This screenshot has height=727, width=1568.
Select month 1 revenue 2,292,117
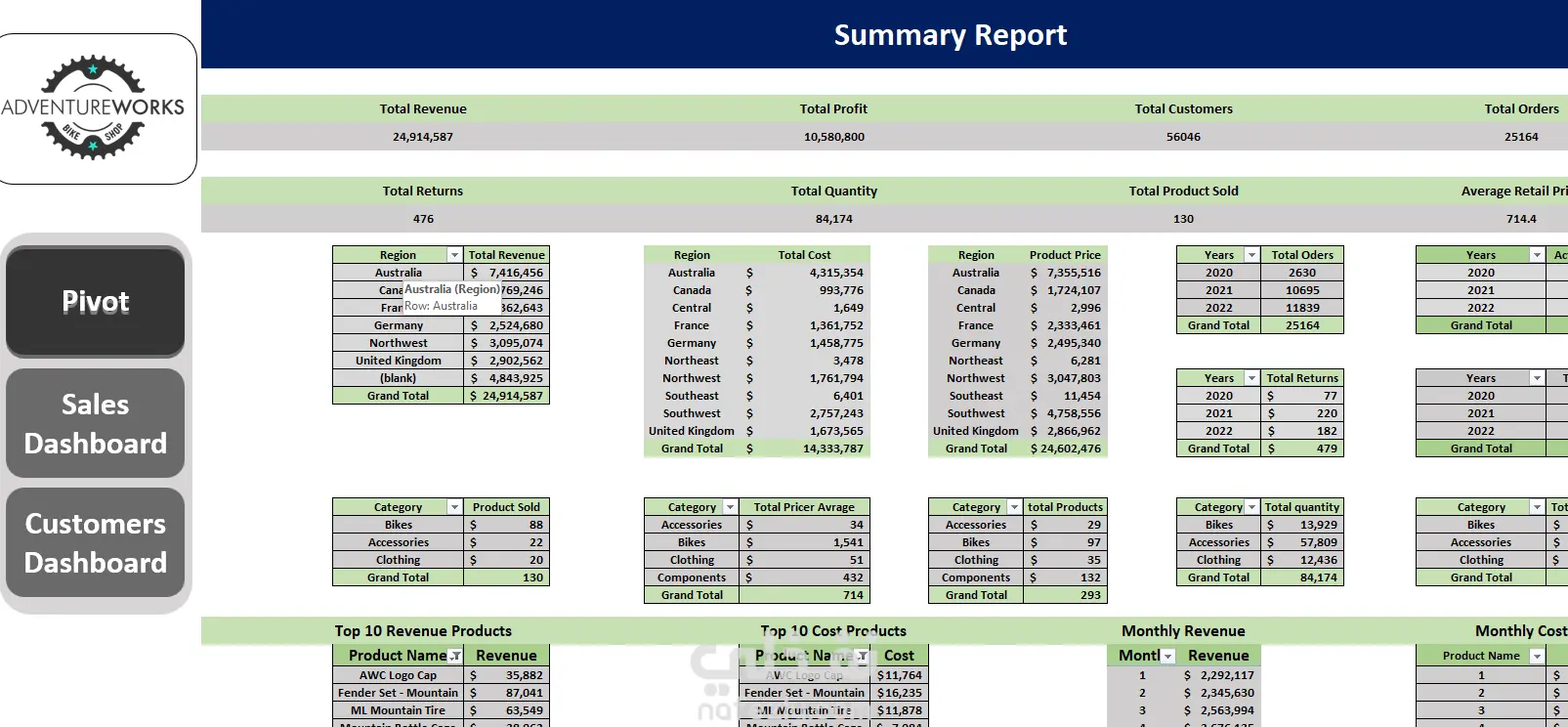coord(1218,675)
